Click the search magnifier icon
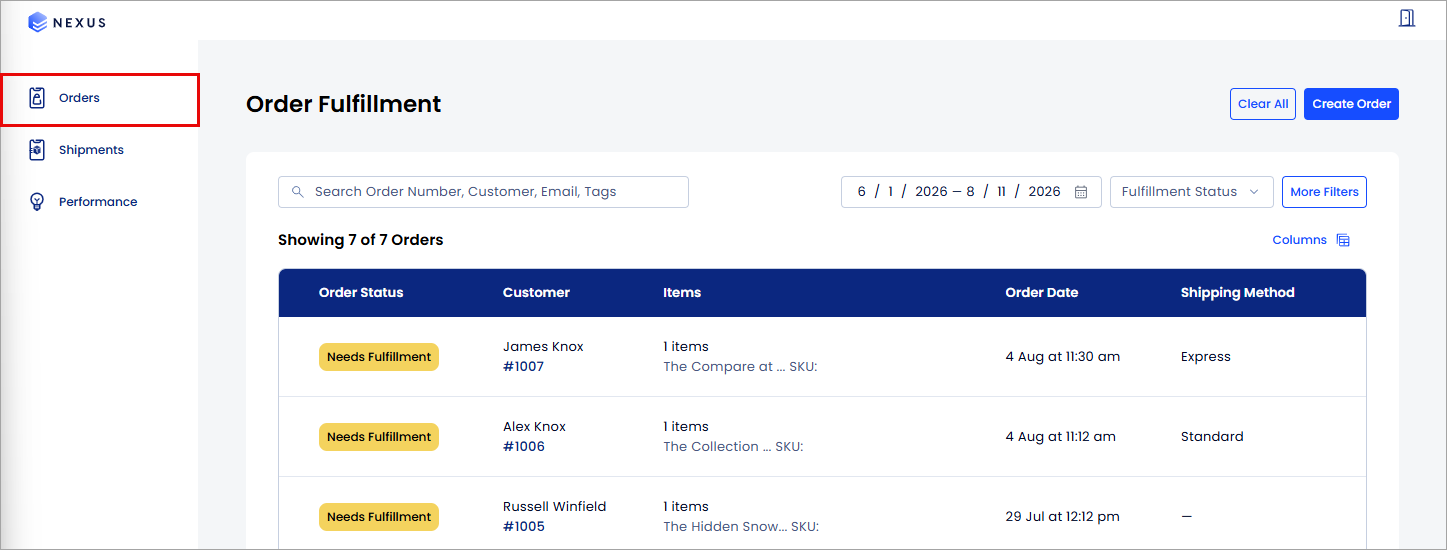This screenshot has height=550, width=1447. click(297, 192)
